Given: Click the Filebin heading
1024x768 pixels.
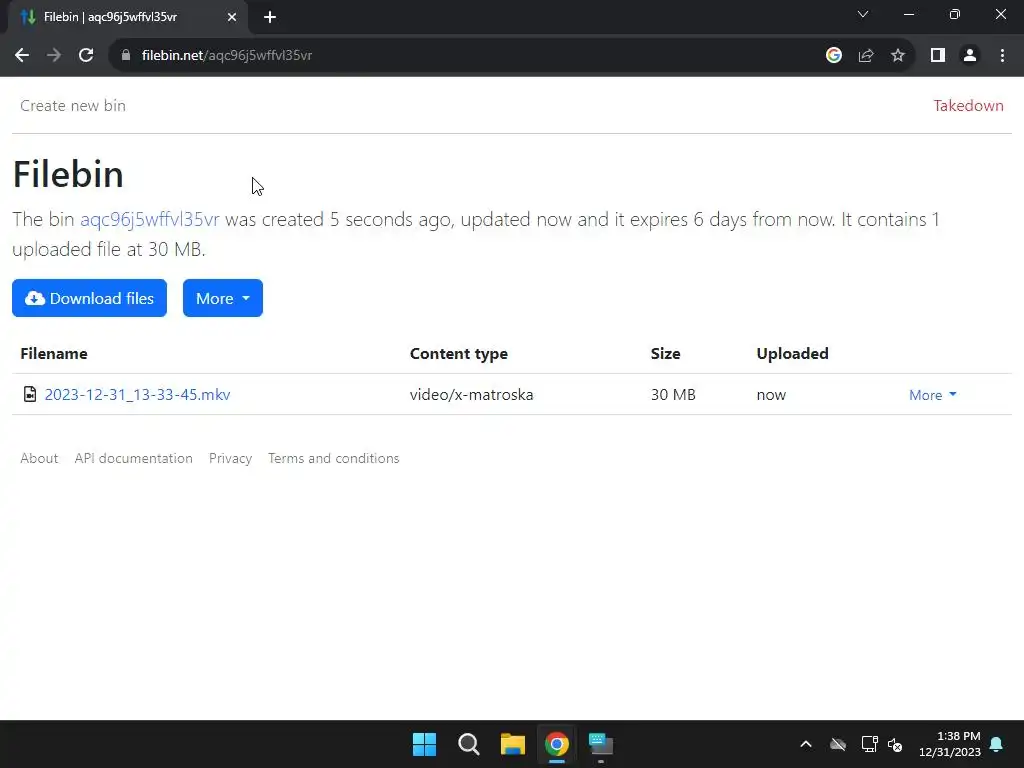Looking at the screenshot, I should pos(68,174).
